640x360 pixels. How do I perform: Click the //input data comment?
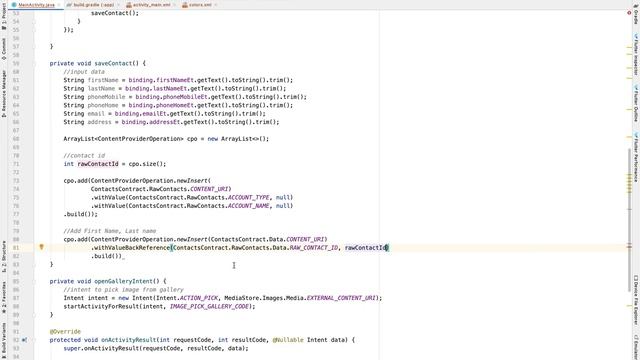[x=84, y=72]
